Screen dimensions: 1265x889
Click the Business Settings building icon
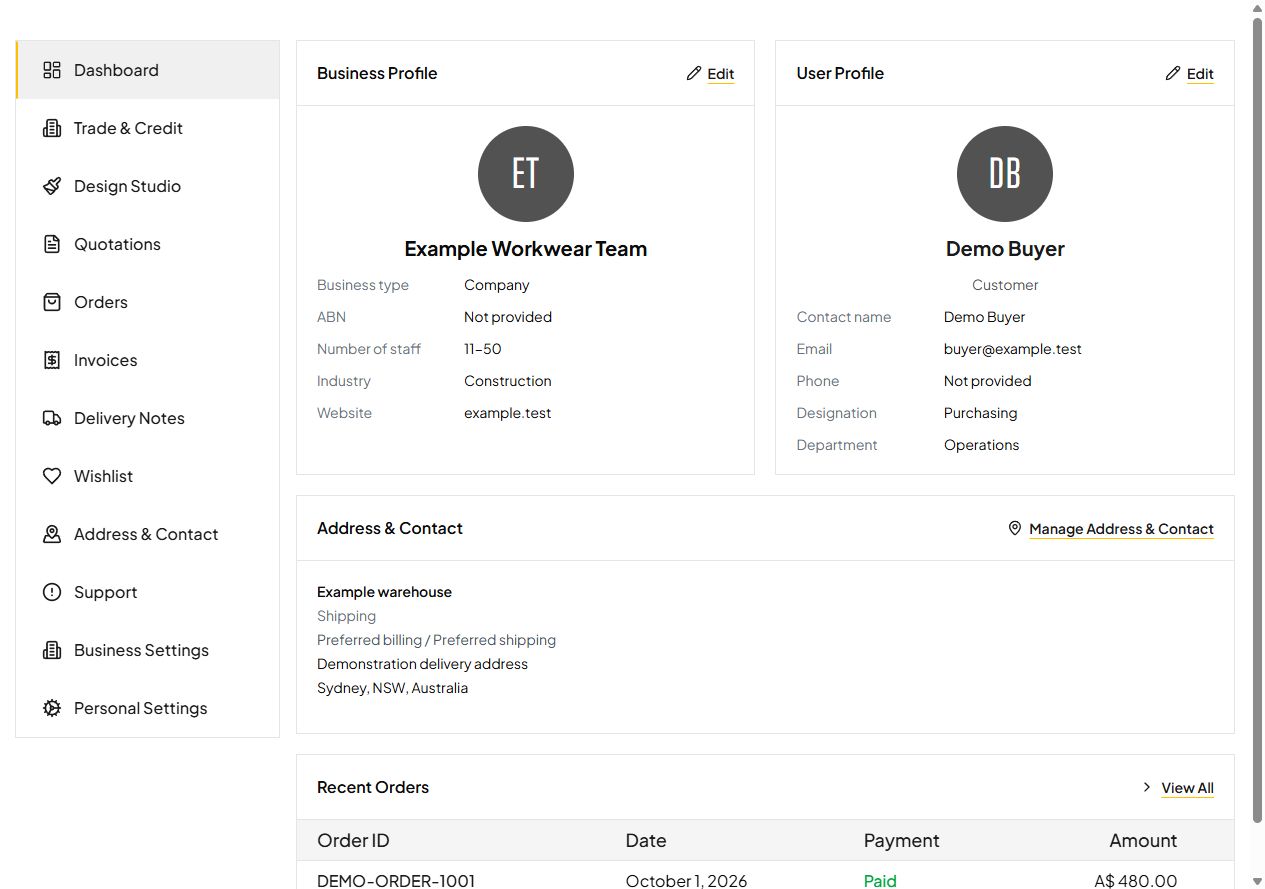pyautogui.click(x=52, y=650)
